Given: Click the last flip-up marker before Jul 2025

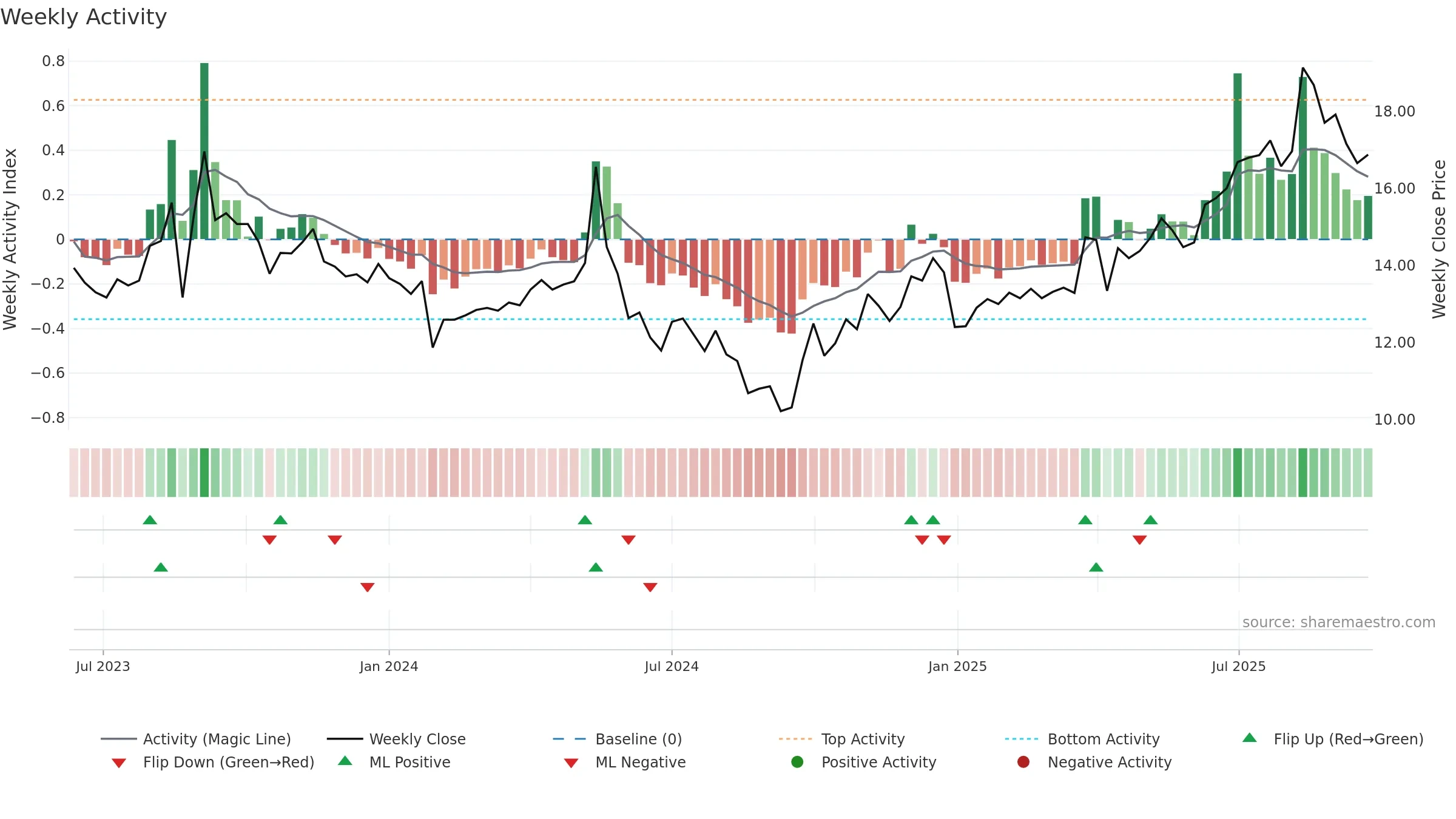Looking at the screenshot, I should [1151, 520].
